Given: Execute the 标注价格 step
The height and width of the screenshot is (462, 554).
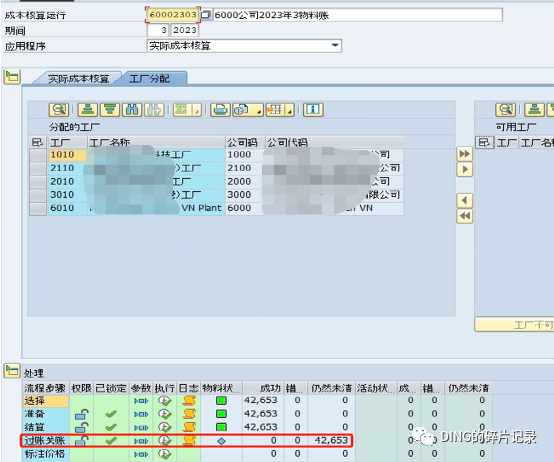Looking at the screenshot, I should 164,454.
